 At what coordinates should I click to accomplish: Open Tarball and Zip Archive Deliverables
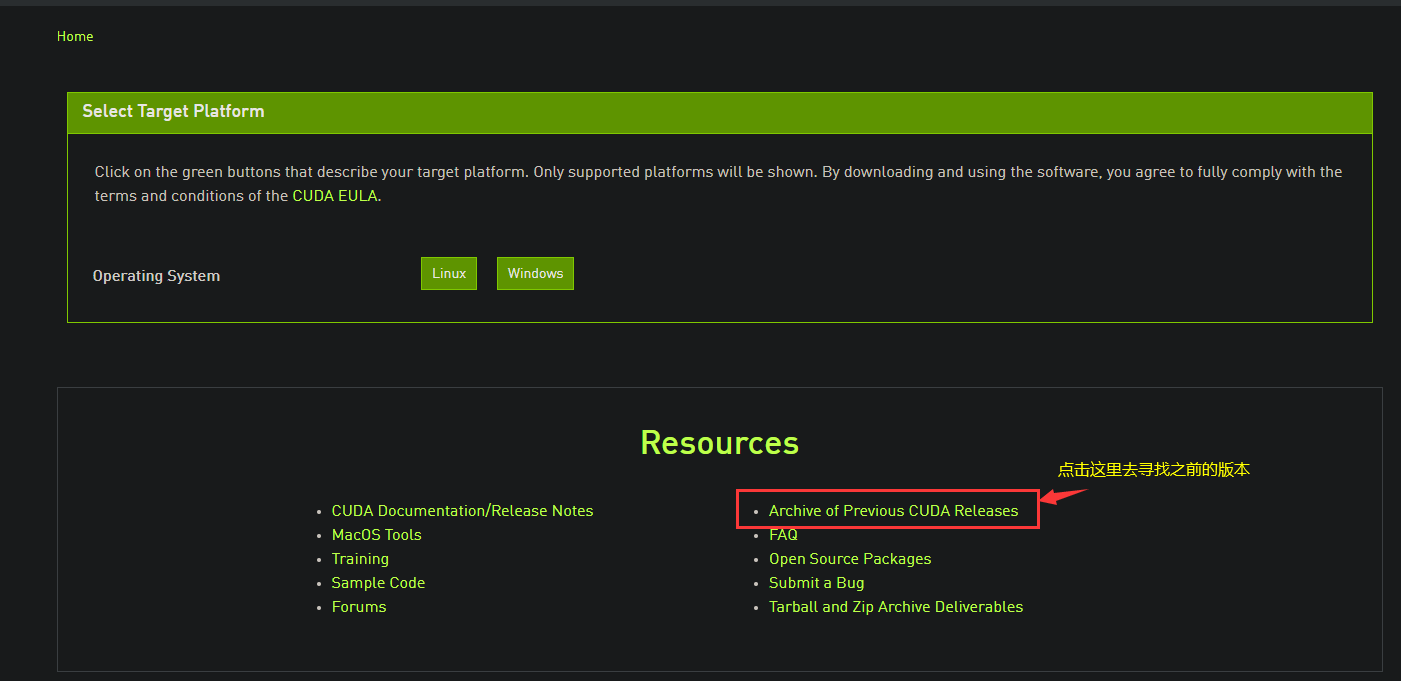896,607
